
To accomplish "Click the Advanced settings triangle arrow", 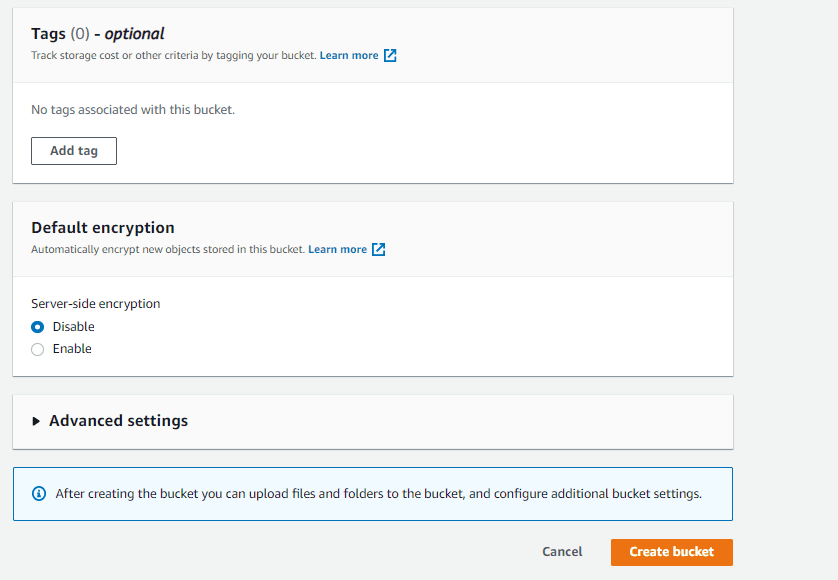I will coord(36,421).
